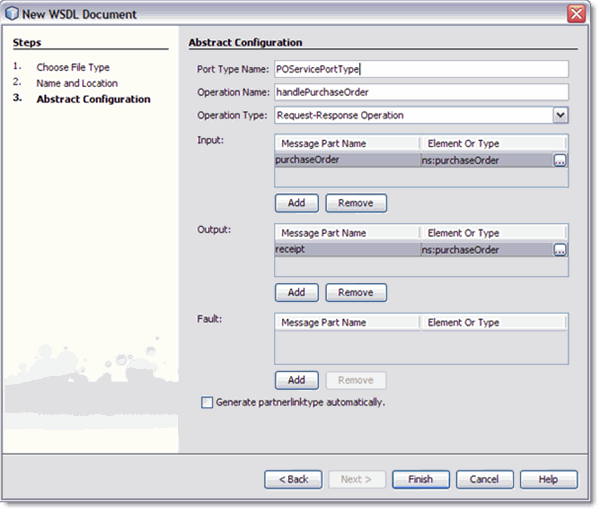
Task: Close the New WSDL Document dialog
Action: [x=576, y=14]
